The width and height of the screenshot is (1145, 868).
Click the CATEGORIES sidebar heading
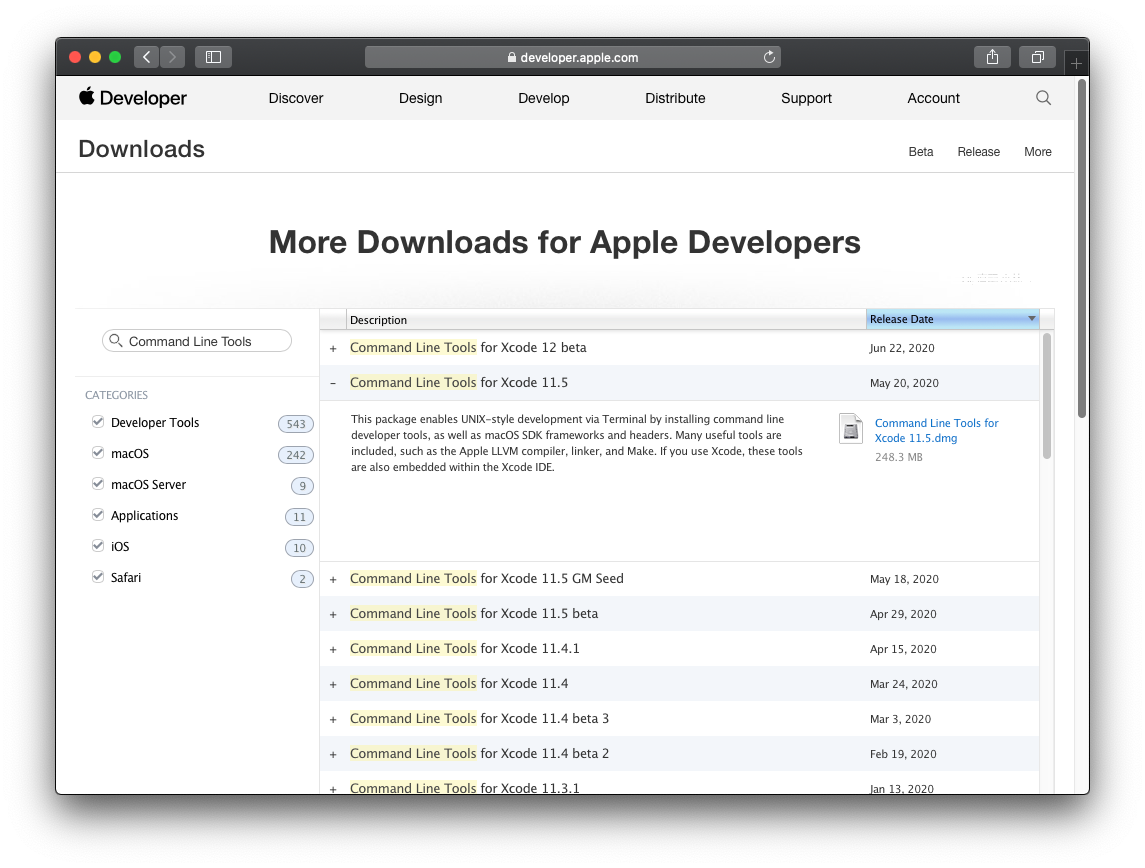click(116, 395)
